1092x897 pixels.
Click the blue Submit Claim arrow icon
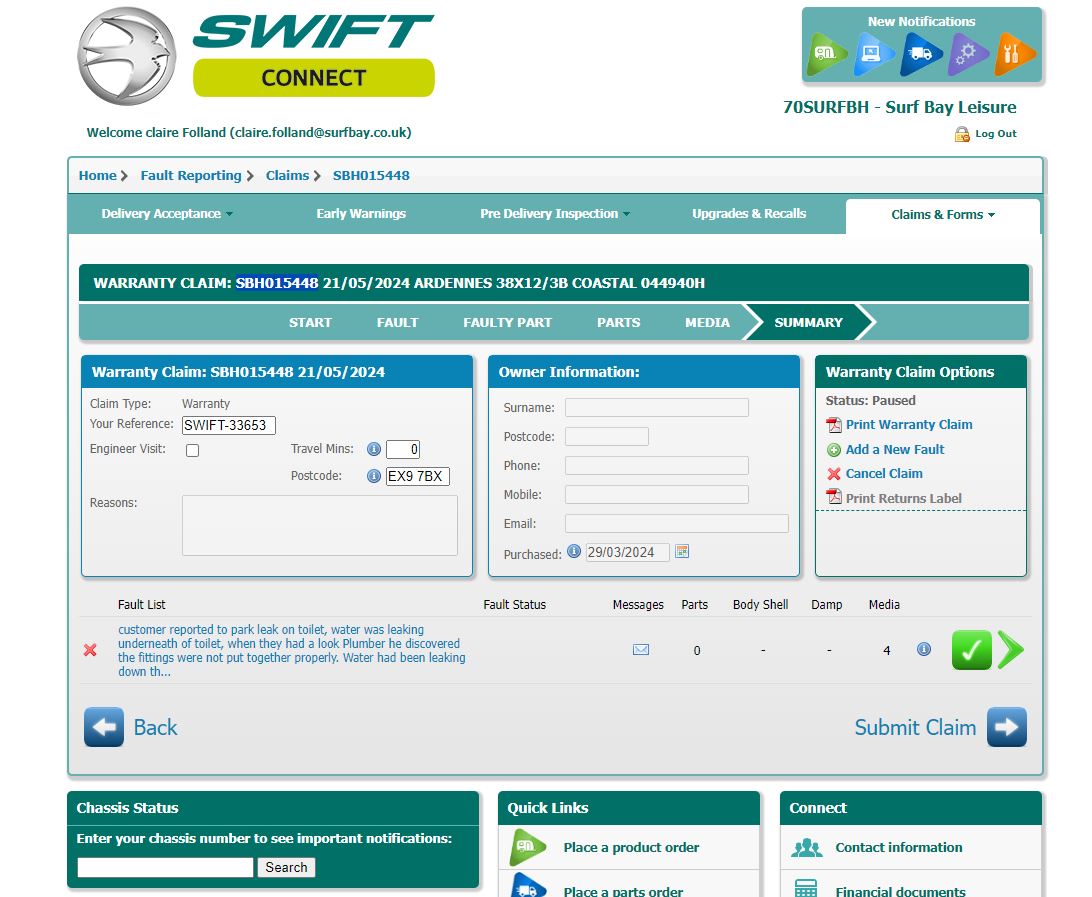tap(1007, 727)
